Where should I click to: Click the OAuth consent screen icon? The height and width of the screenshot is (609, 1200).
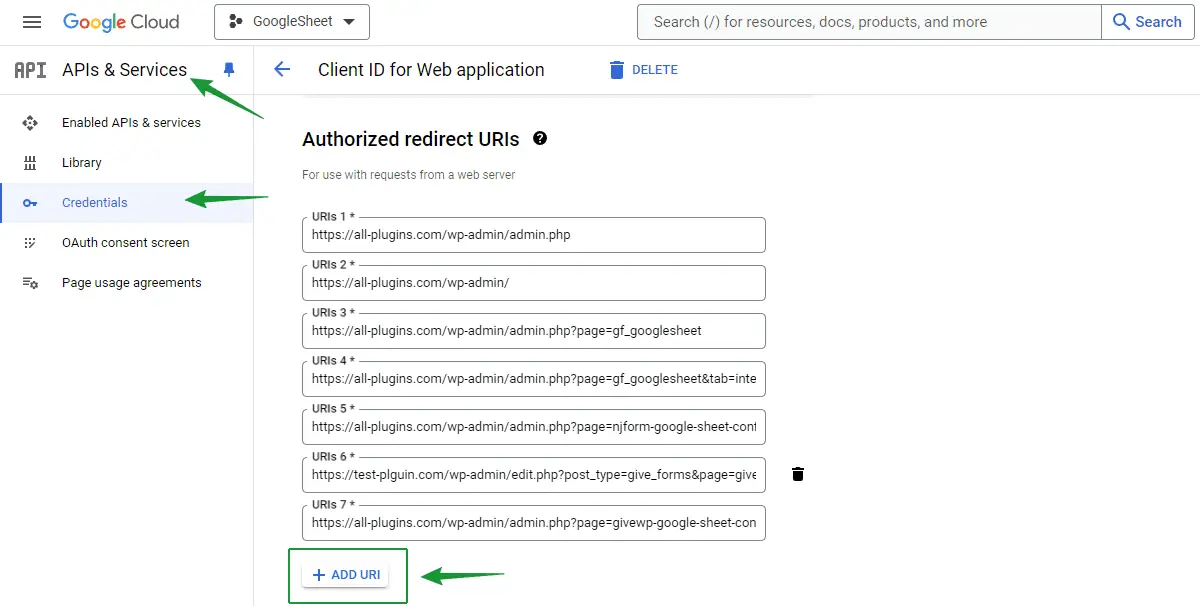tap(30, 243)
